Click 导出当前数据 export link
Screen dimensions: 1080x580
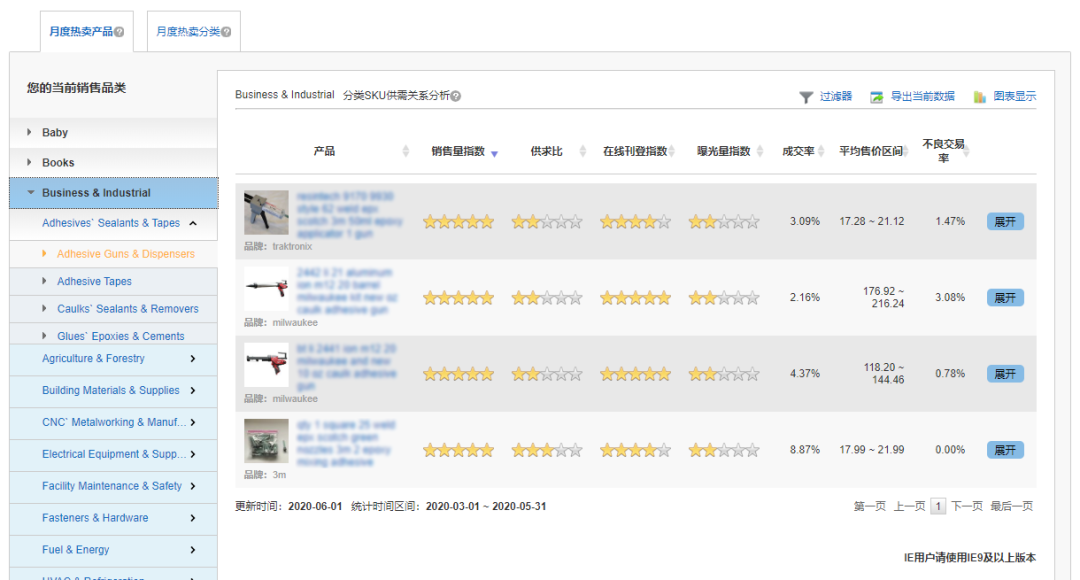[x=923, y=96]
